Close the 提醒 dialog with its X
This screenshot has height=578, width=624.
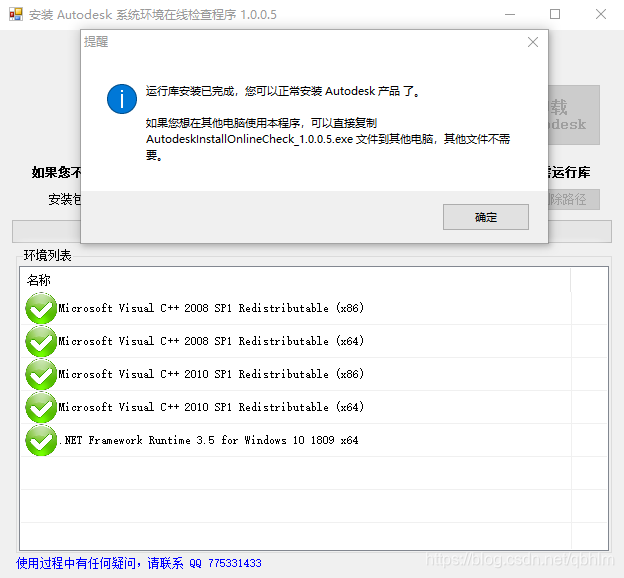[x=533, y=42]
